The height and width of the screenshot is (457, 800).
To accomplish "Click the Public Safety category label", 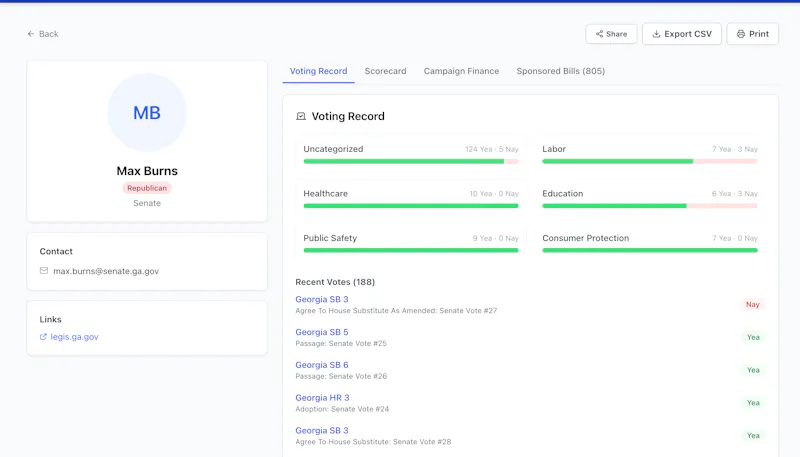I will pyautogui.click(x=330, y=238).
